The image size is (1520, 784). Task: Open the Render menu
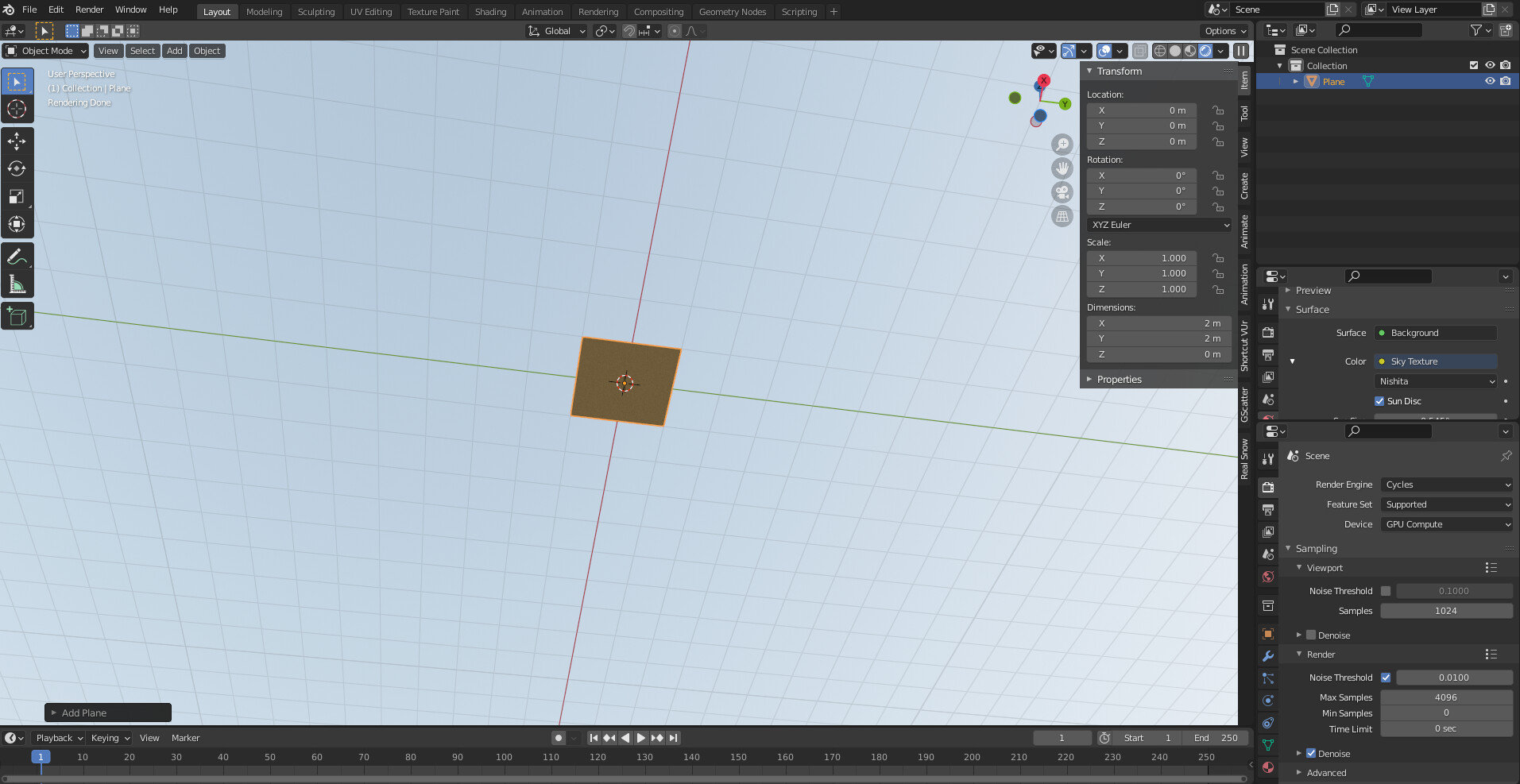point(89,10)
